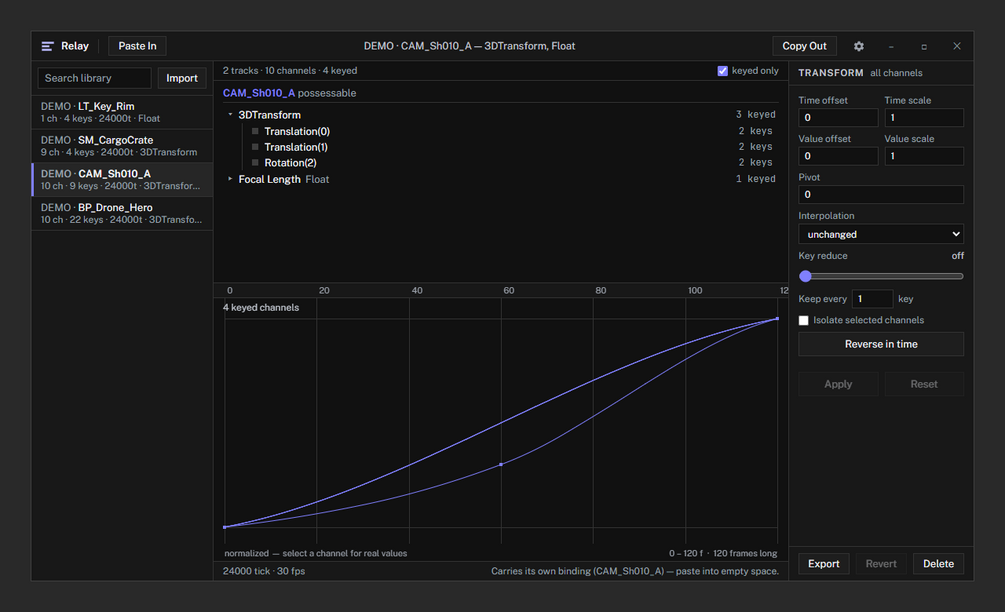Select the Rotation(2) channel square marker
Viewport: 1005px width, 612px height.
(x=255, y=163)
